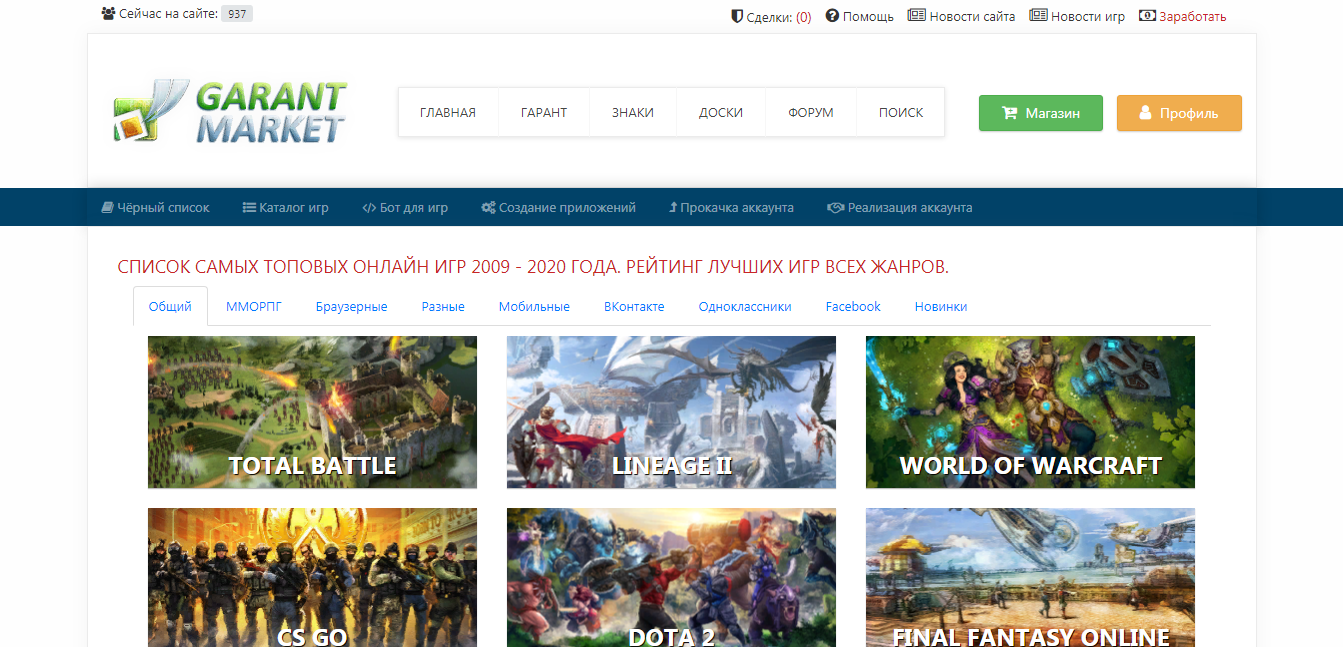
Task: Click the arrow icon beside Прокачка аккаунта
Action: 673,208
